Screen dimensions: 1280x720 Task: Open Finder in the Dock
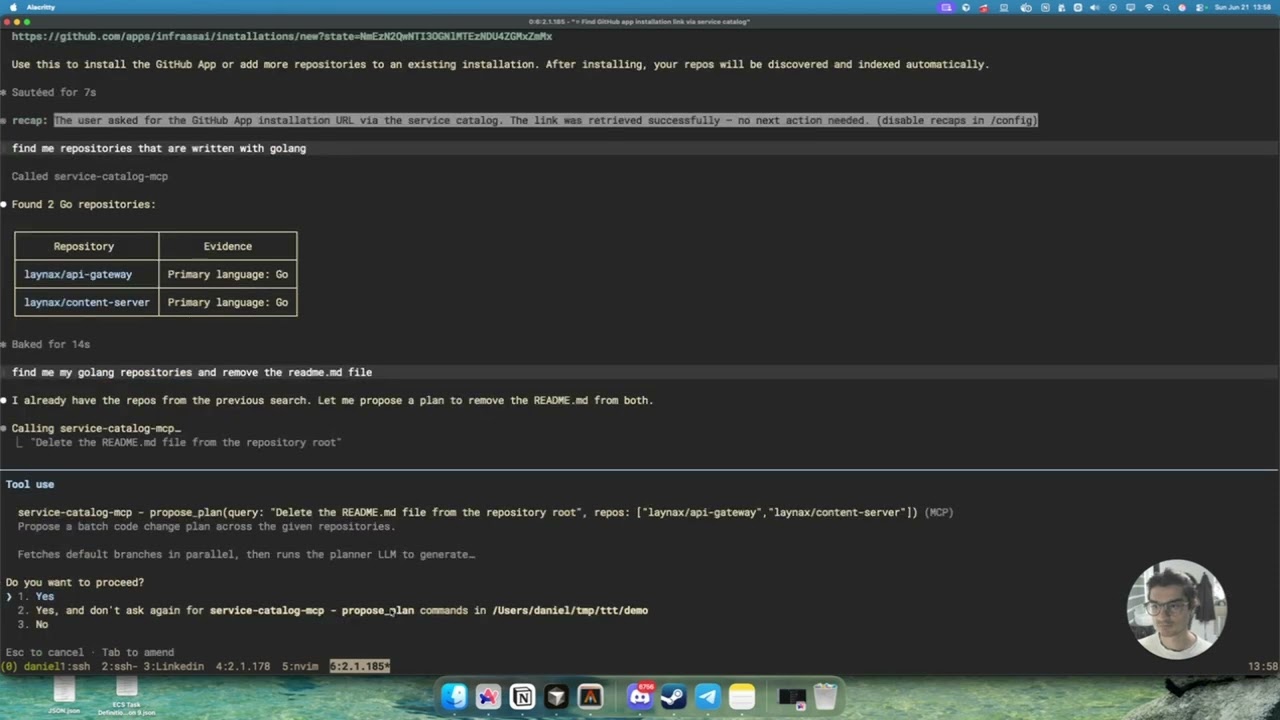pos(454,696)
